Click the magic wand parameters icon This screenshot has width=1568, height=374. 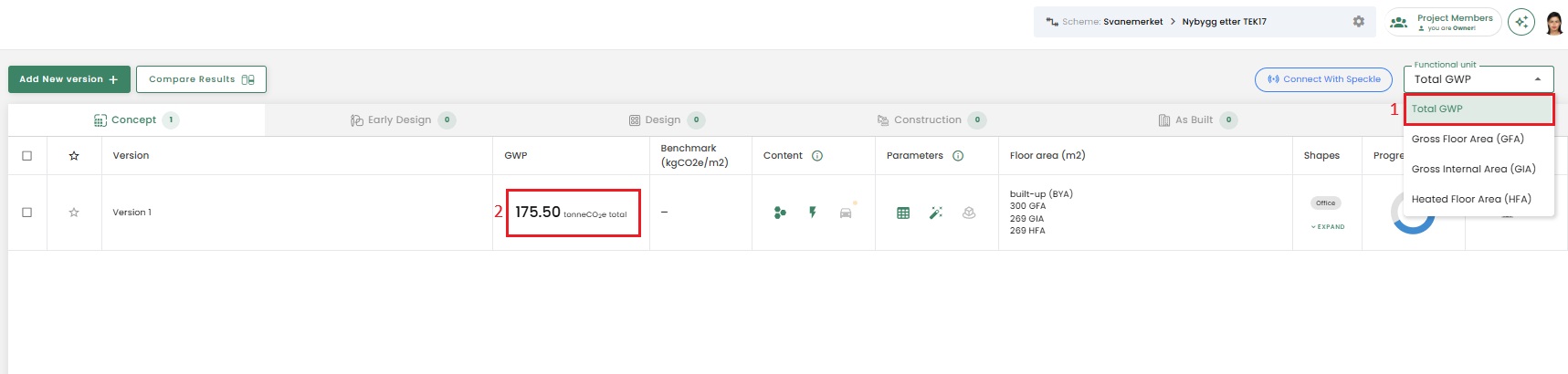coord(935,213)
